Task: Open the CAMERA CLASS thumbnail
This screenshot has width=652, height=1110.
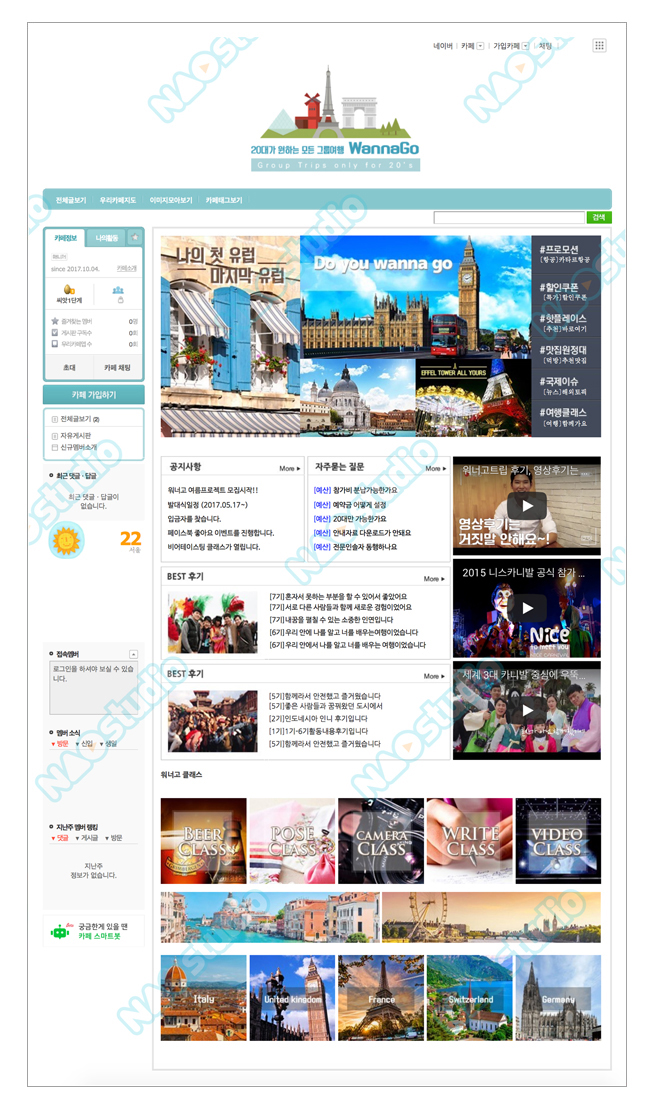Action: (381, 841)
